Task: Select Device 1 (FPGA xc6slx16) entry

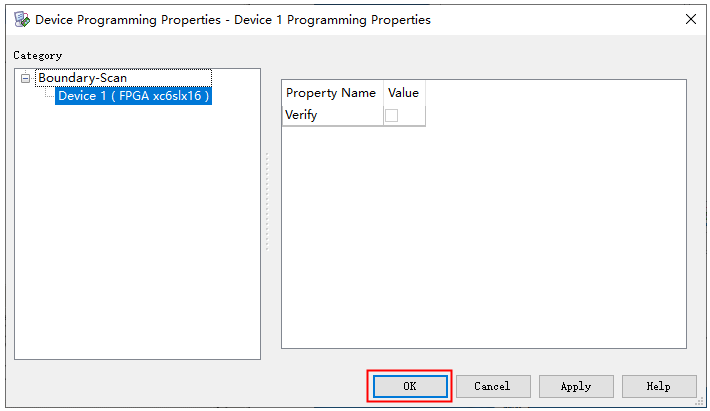Action: [133, 96]
